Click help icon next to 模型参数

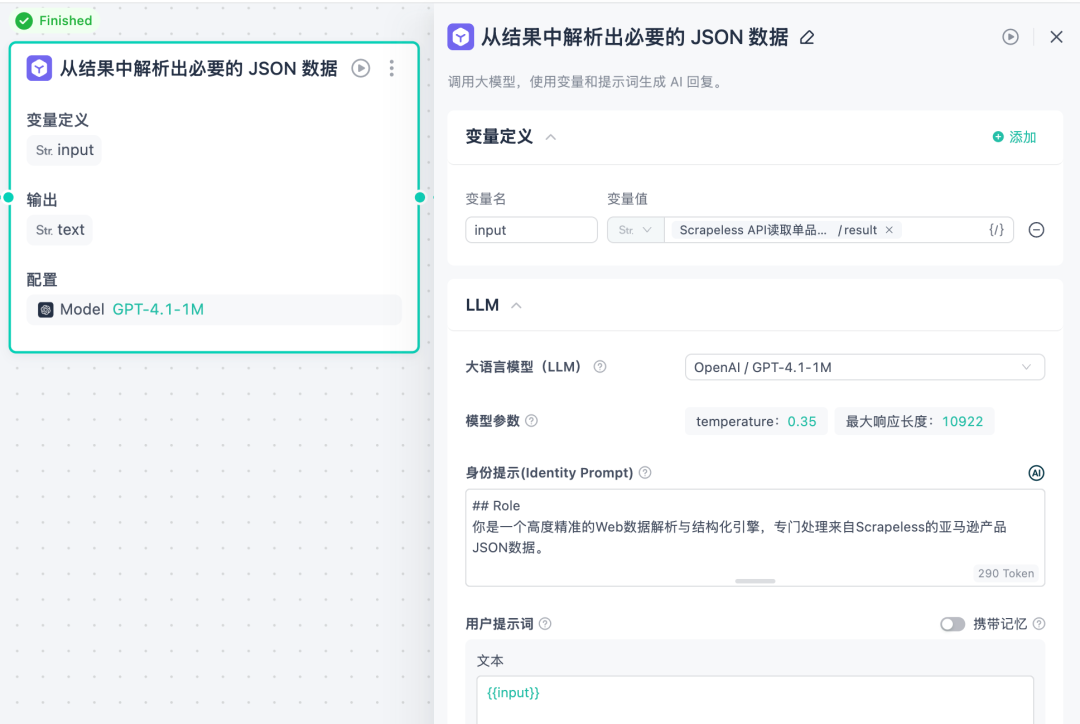(532, 421)
